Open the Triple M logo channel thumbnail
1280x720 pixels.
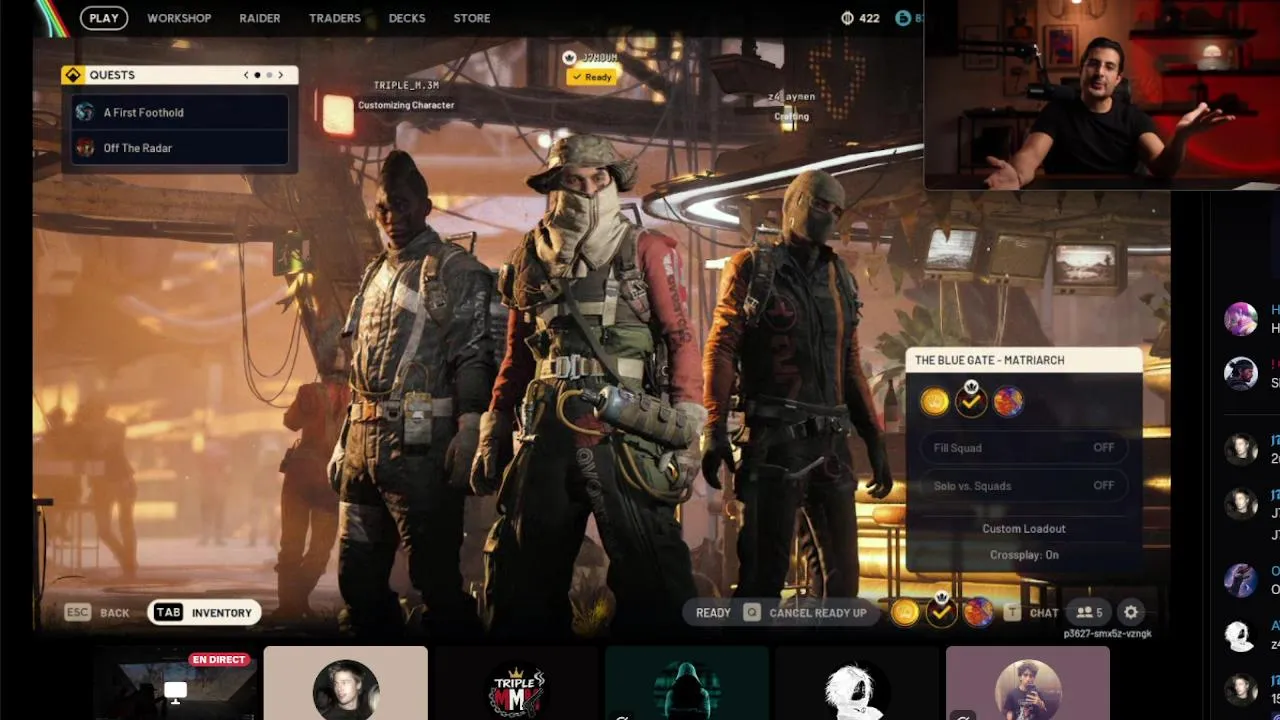click(516, 683)
